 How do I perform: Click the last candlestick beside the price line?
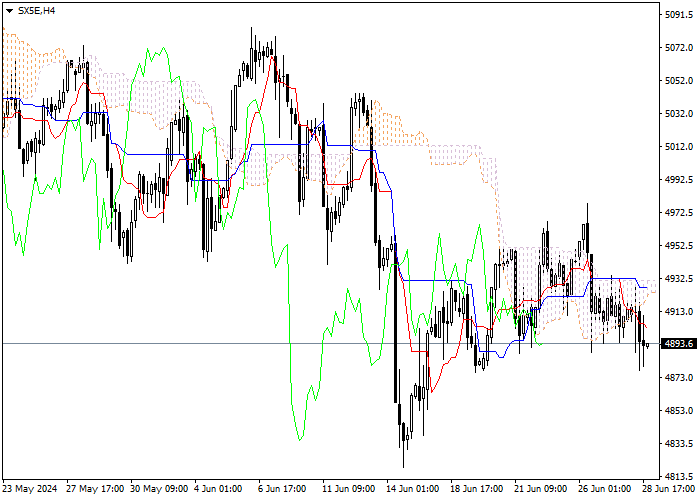coord(648,345)
